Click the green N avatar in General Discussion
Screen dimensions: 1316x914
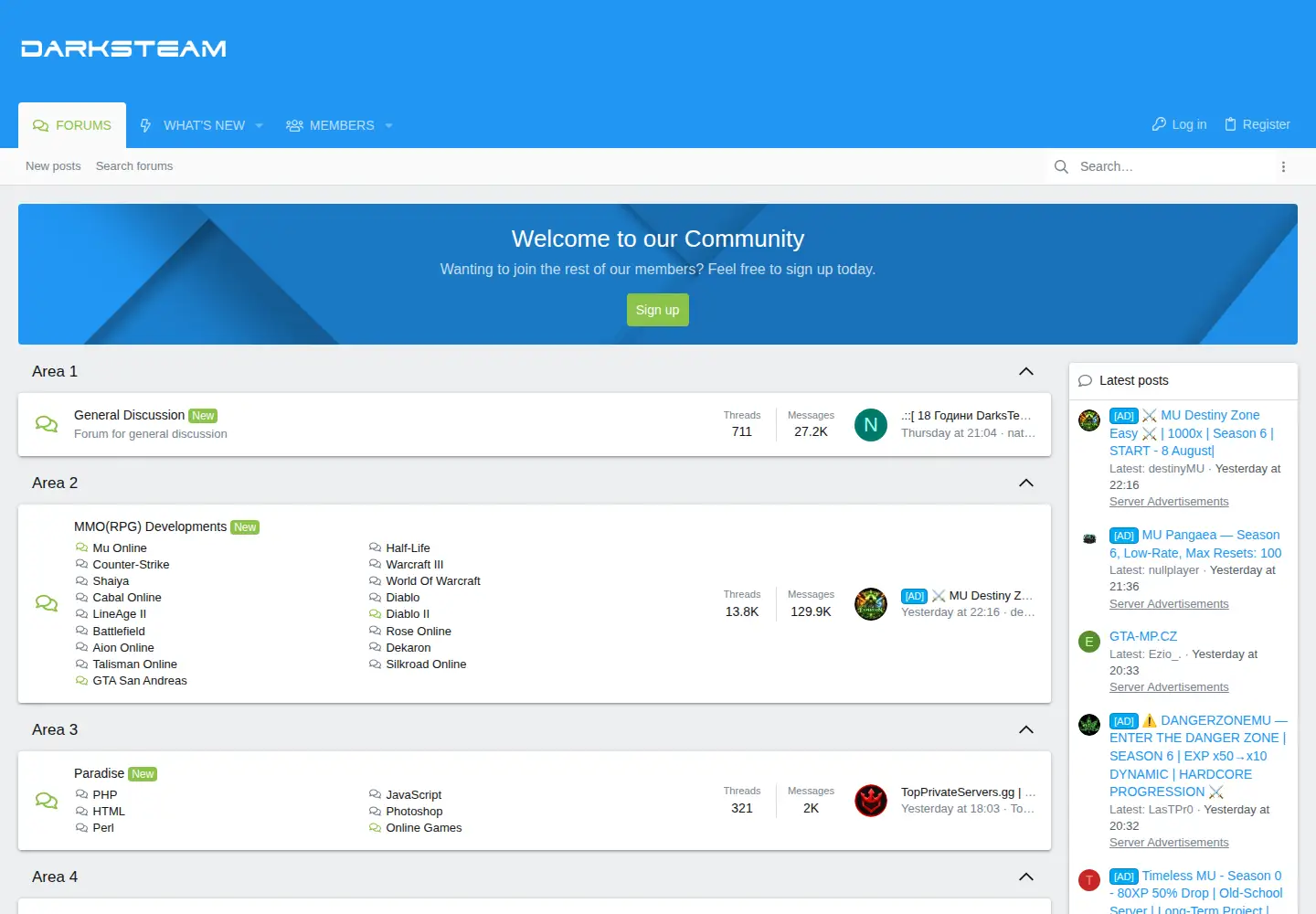(x=871, y=424)
